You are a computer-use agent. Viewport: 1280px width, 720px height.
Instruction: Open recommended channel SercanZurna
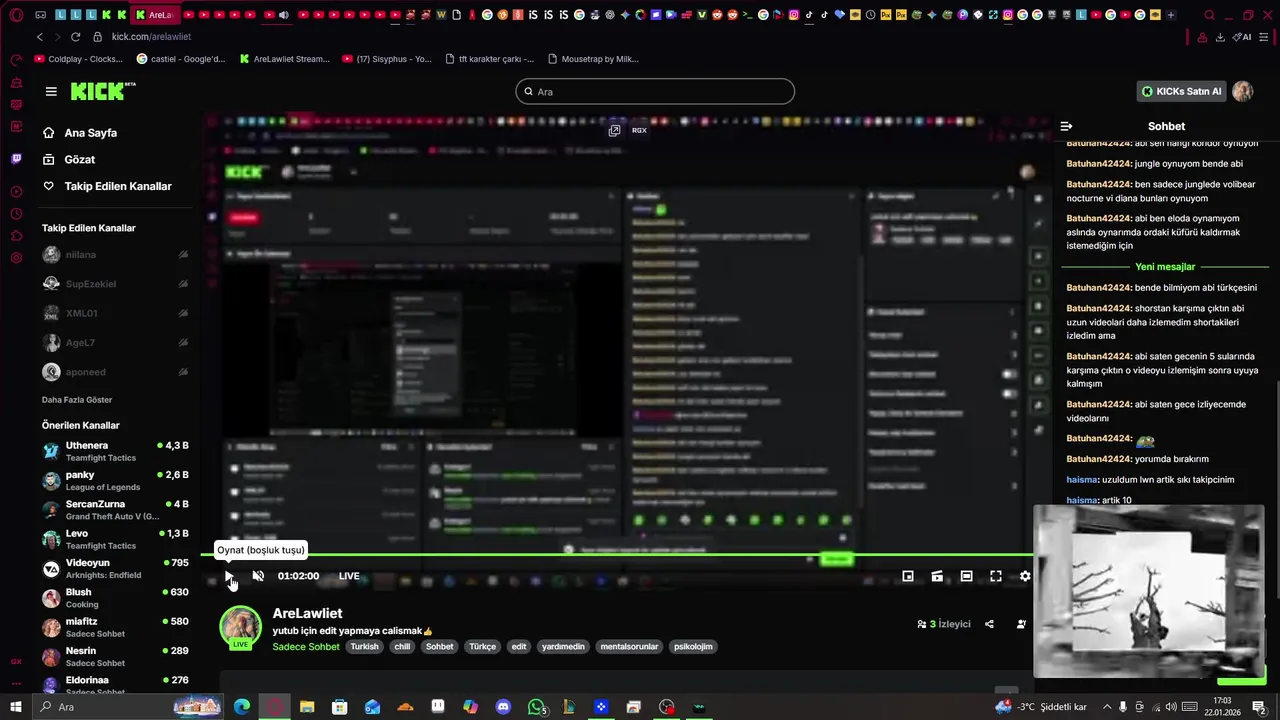(x=115, y=510)
